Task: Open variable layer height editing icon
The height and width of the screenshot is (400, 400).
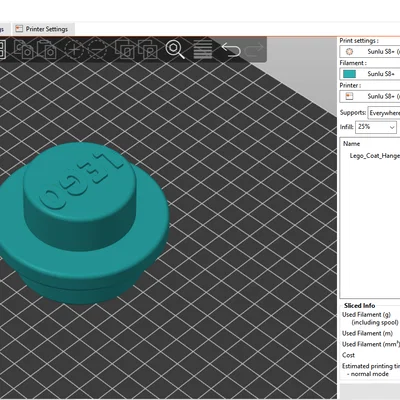Action: (x=202, y=50)
